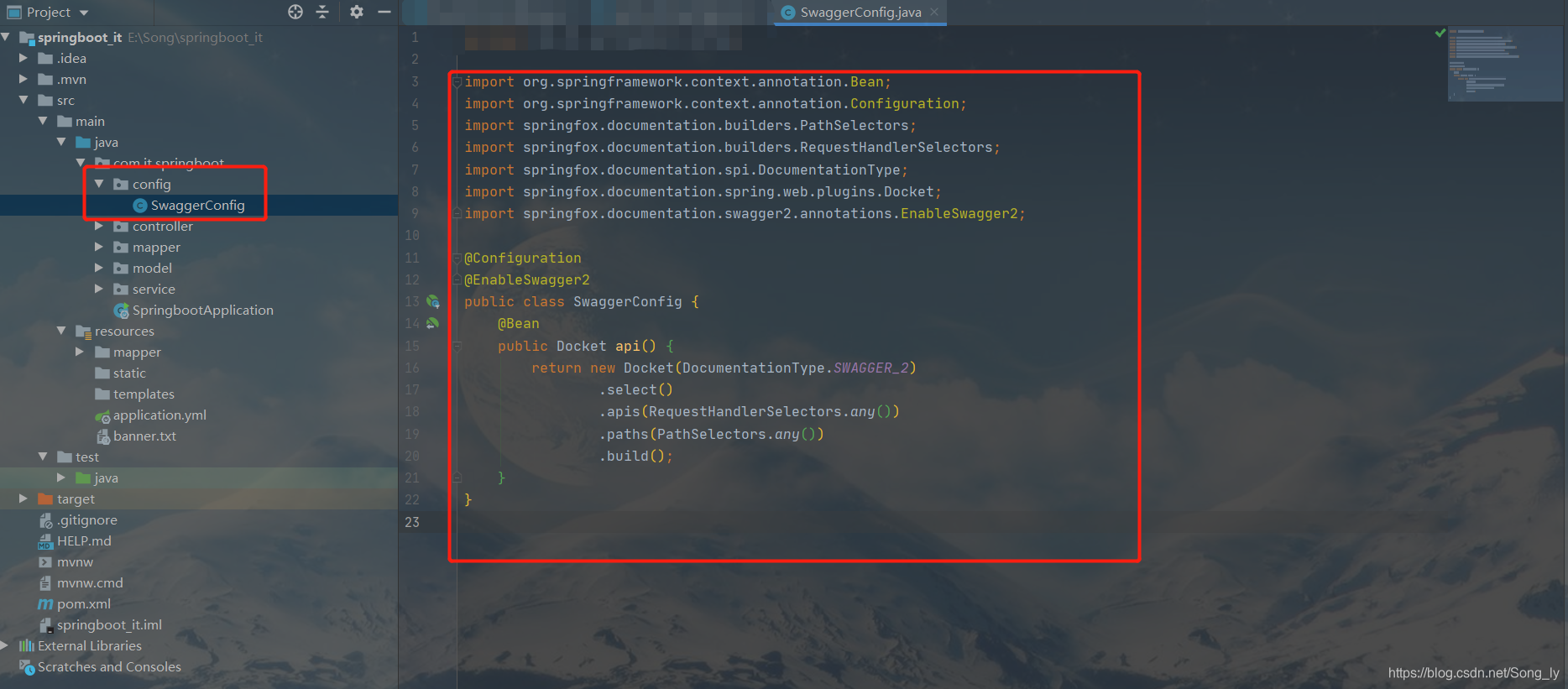Select the application.yml file
This screenshot has width=1568, height=689.
pyautogui.click(x=159, y=415)
